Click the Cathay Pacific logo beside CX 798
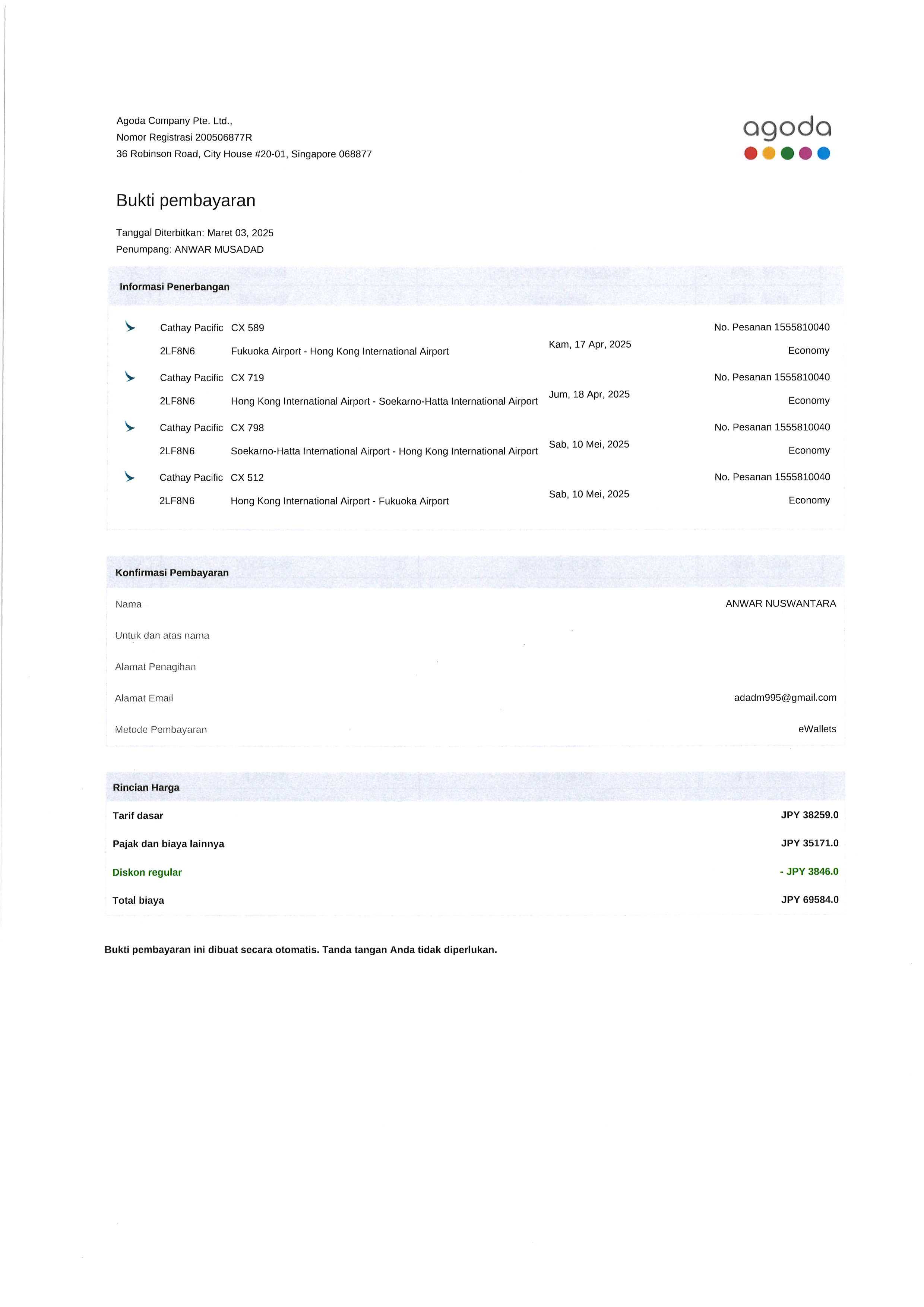The height and width of the screenshot is (1307, 924). click(x=130, y=427)
